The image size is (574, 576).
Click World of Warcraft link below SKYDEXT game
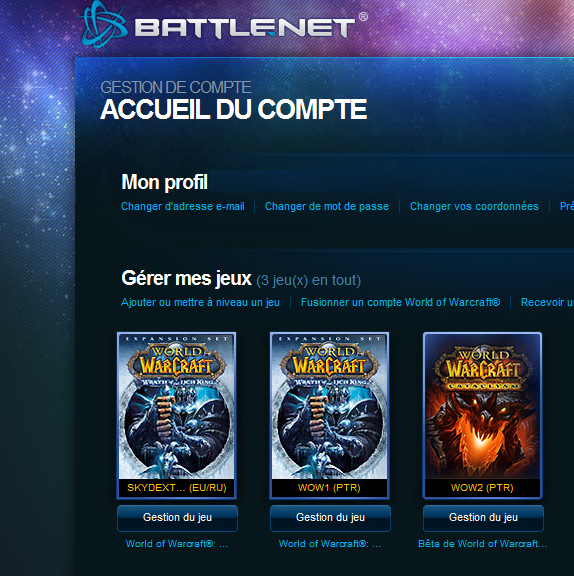pyautogui.click(x=177, y=544)
